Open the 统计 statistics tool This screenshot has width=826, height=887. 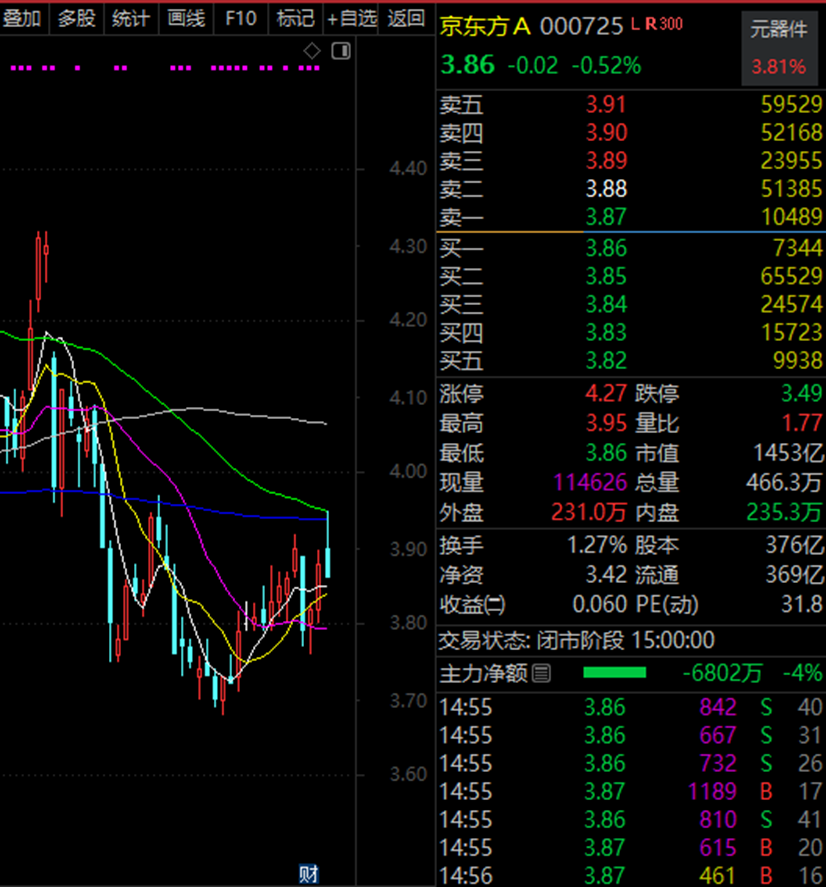pos(131,18)
